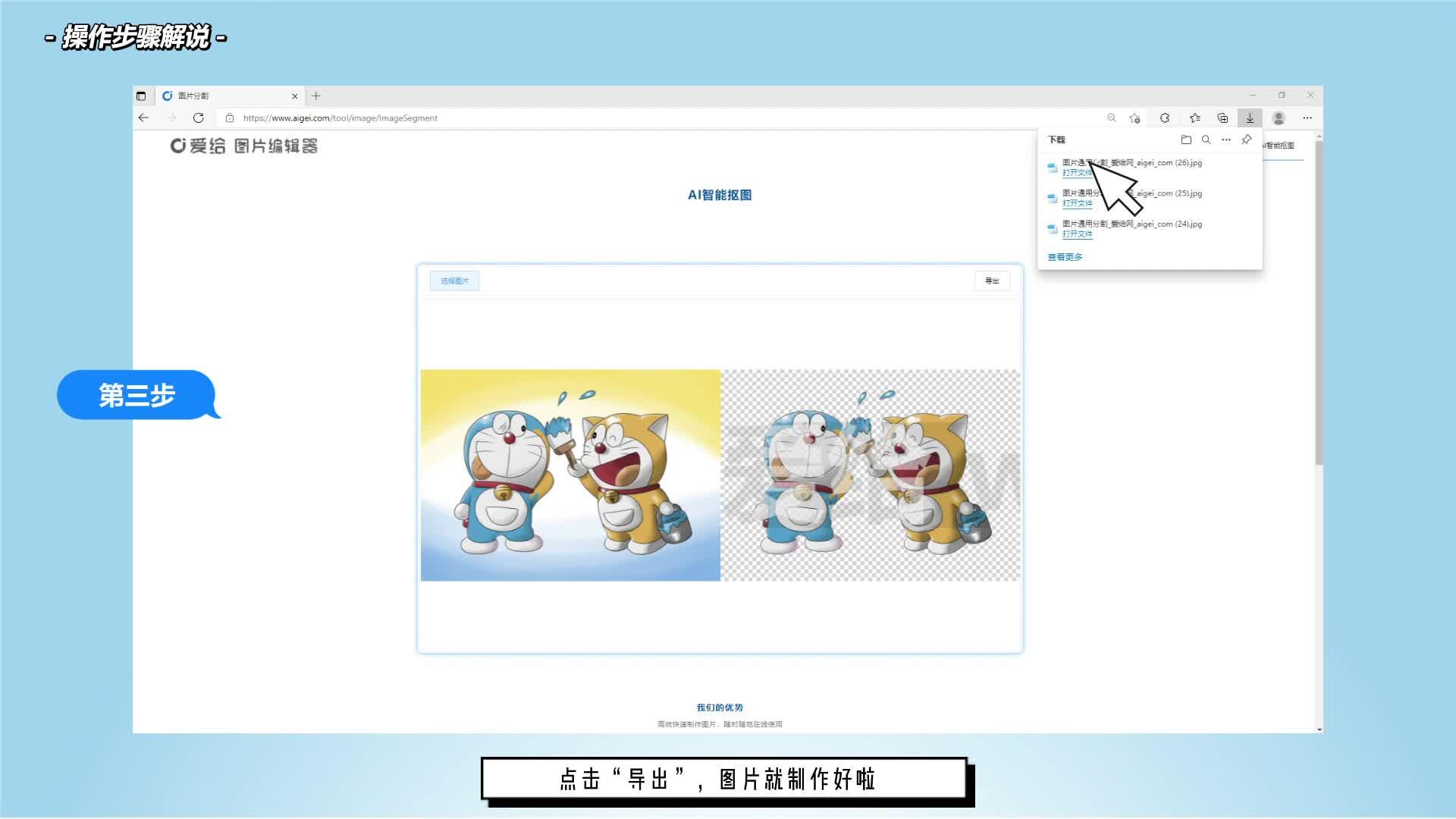This screenshot has height=819, width=1456.
Task: Open the browser profile avatar
Action: click(1279, 118)
